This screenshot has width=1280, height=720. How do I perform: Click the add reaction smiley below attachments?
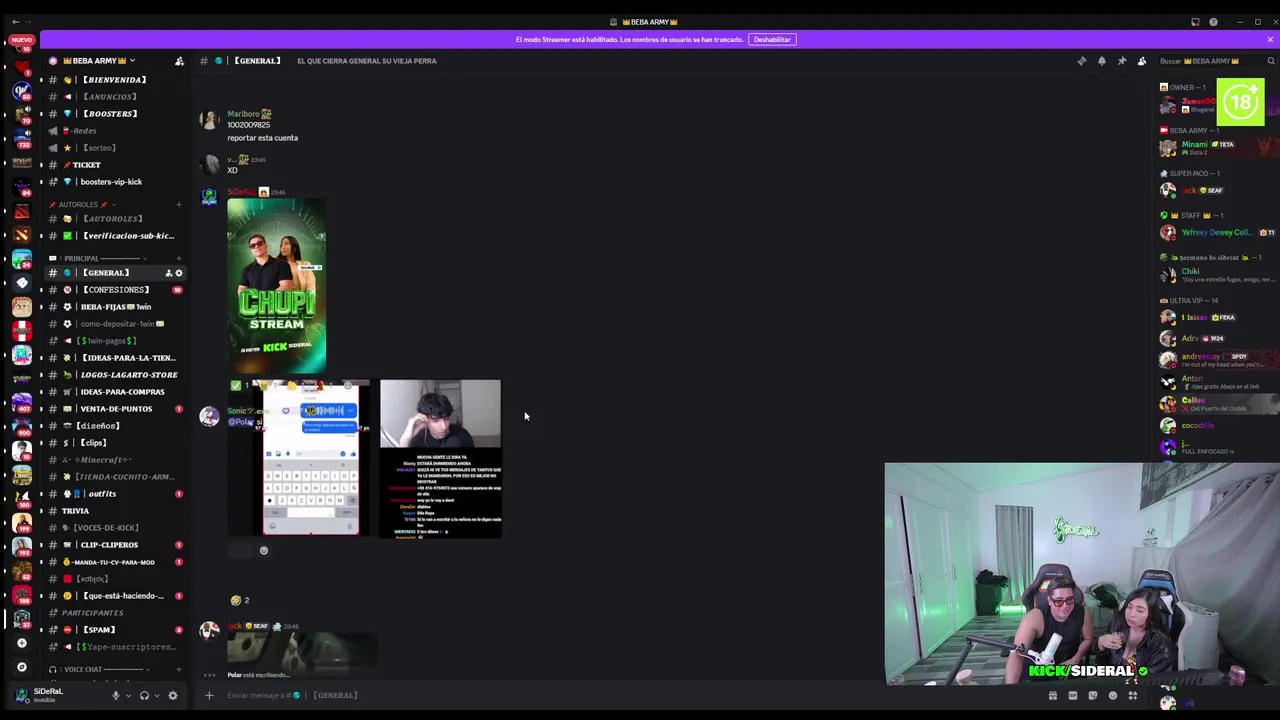[x=264, y=550]
